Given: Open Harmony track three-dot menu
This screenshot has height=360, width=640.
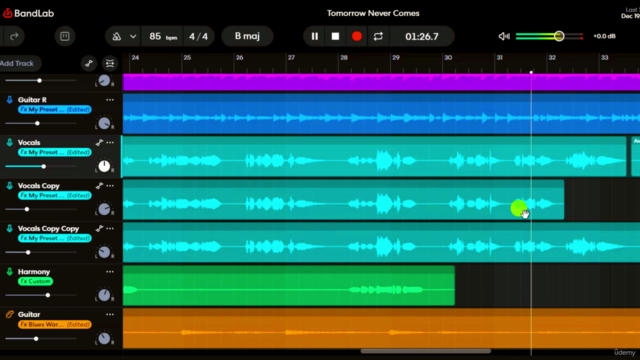Looking at the screenshot, I should coord(110,271).
